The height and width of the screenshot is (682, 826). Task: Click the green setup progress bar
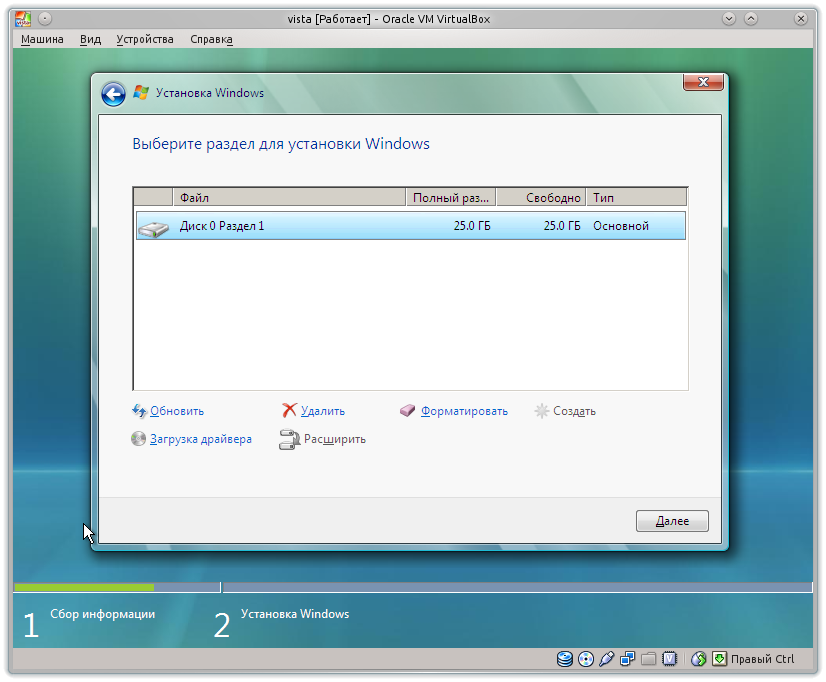pos(83,587)
